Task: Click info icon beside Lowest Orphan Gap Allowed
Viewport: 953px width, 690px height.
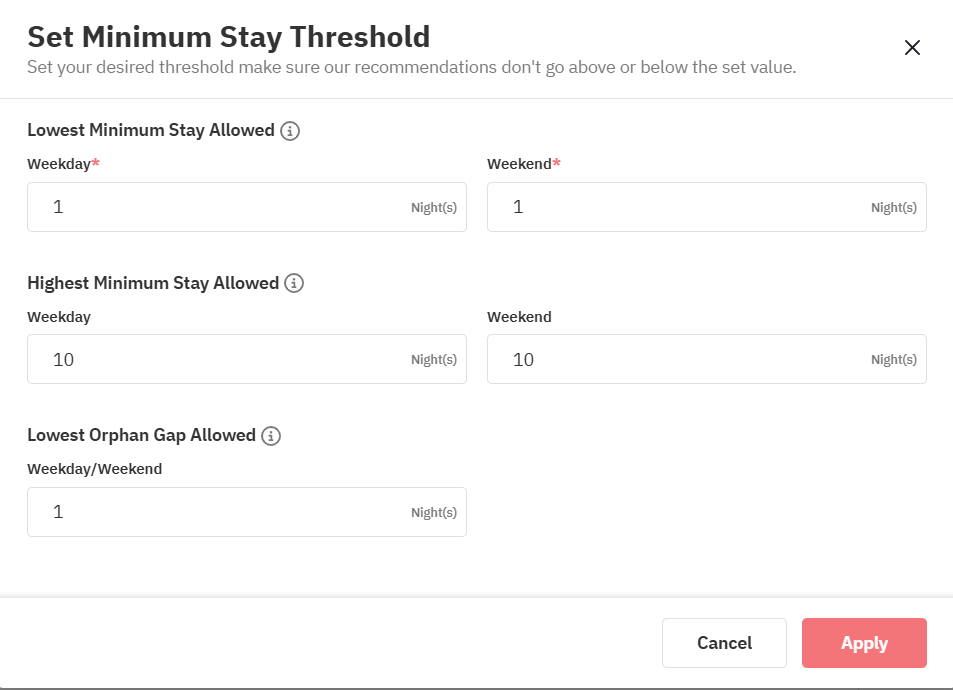Action: point(271,435)
